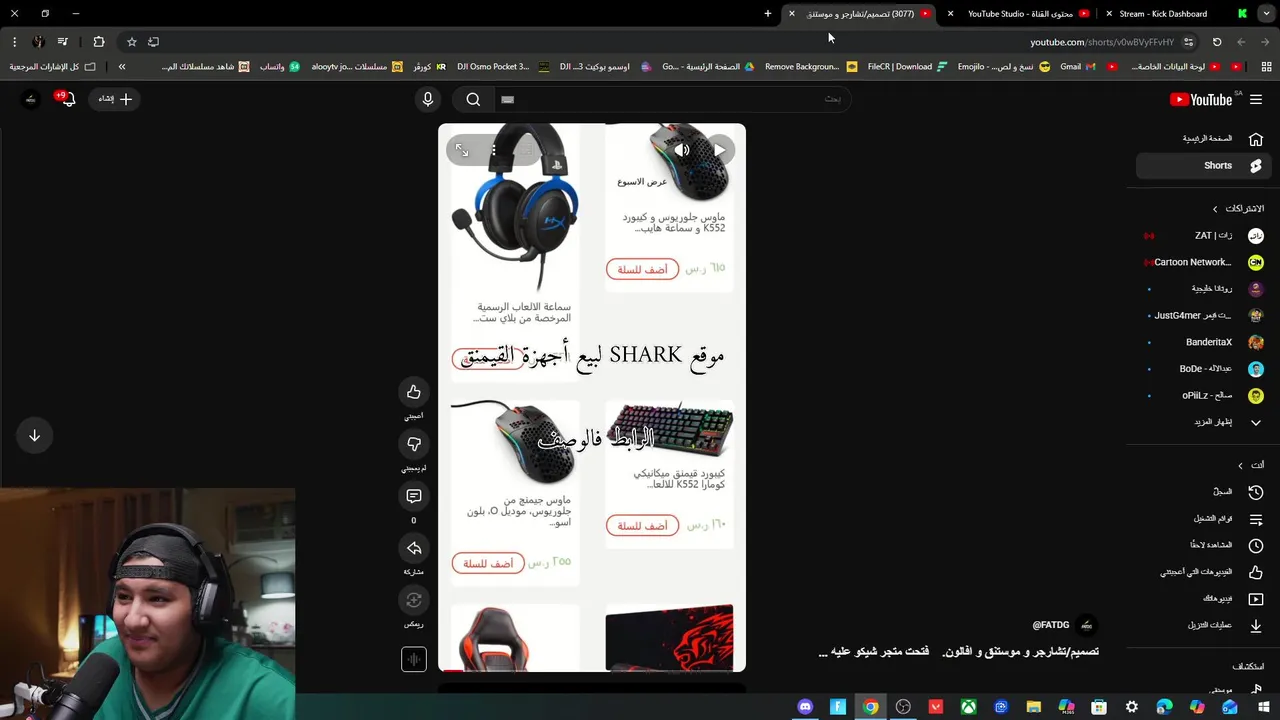This screenshot has height=720, width=1280.
Task: Click the Short's title text
Action: 958,652
